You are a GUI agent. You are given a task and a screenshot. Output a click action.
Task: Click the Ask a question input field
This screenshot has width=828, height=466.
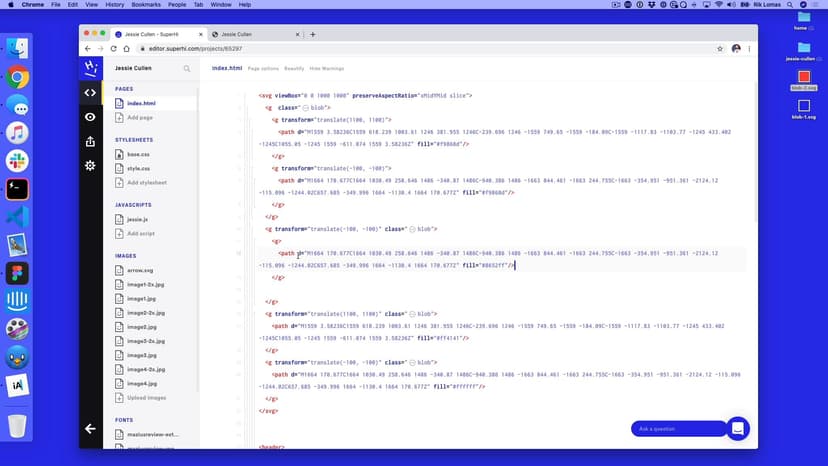pos(678,429)
